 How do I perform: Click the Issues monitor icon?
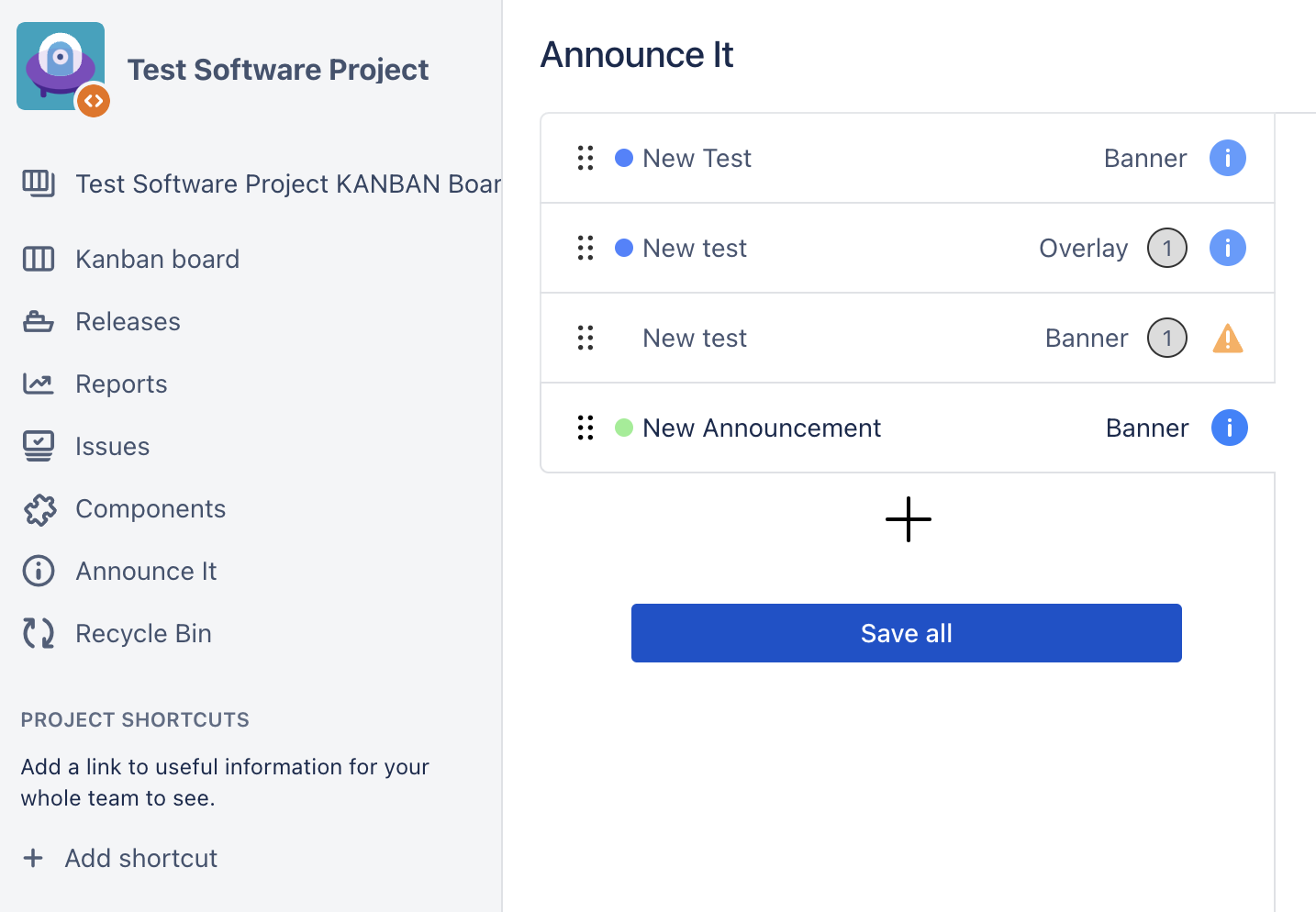click(39, 446)
